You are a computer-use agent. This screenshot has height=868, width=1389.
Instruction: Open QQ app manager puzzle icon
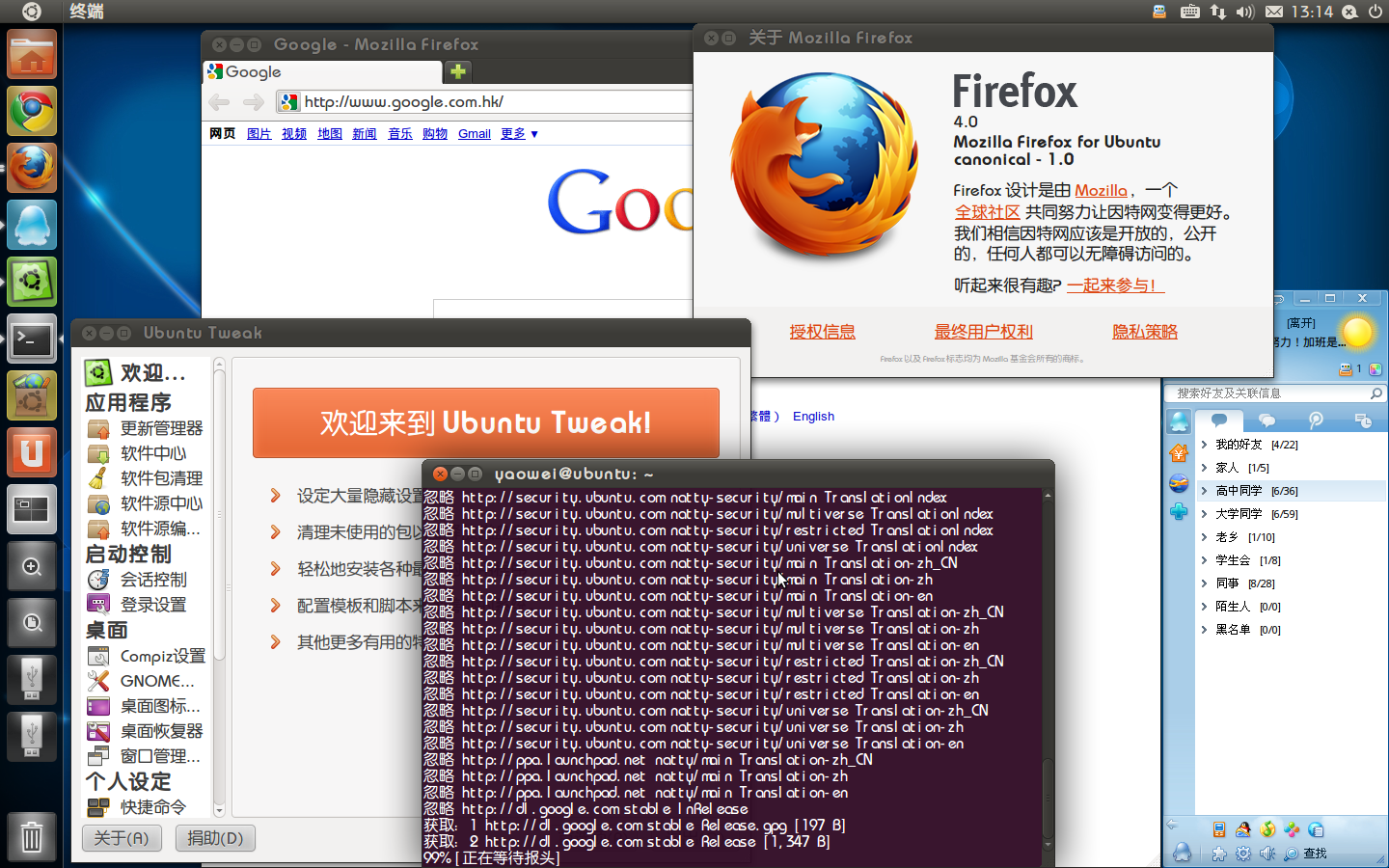tap(1219, 854)
